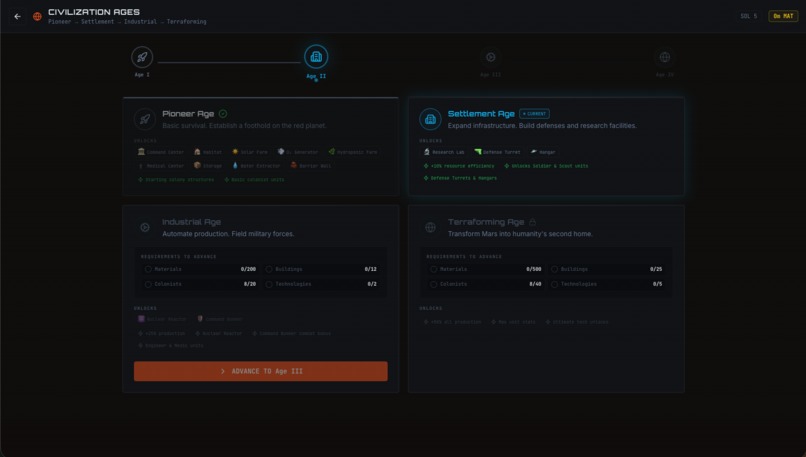Click the Pioneer Age completed checkmark
The width and height of the screenshot is (806, 457).
pos(223,114)
